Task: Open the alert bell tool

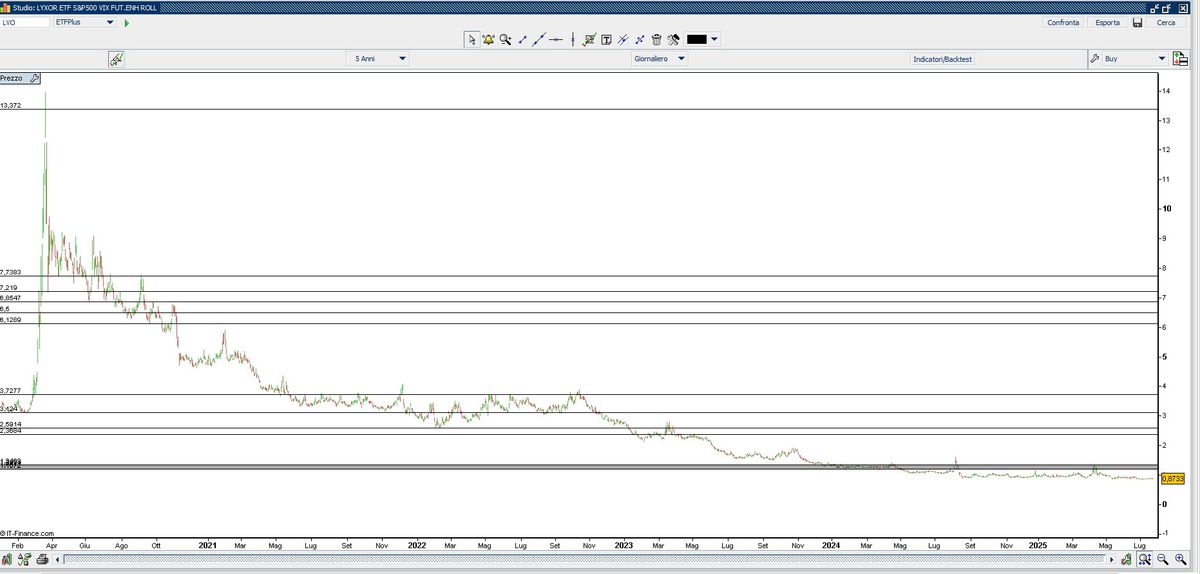Action: pos(488,39)
